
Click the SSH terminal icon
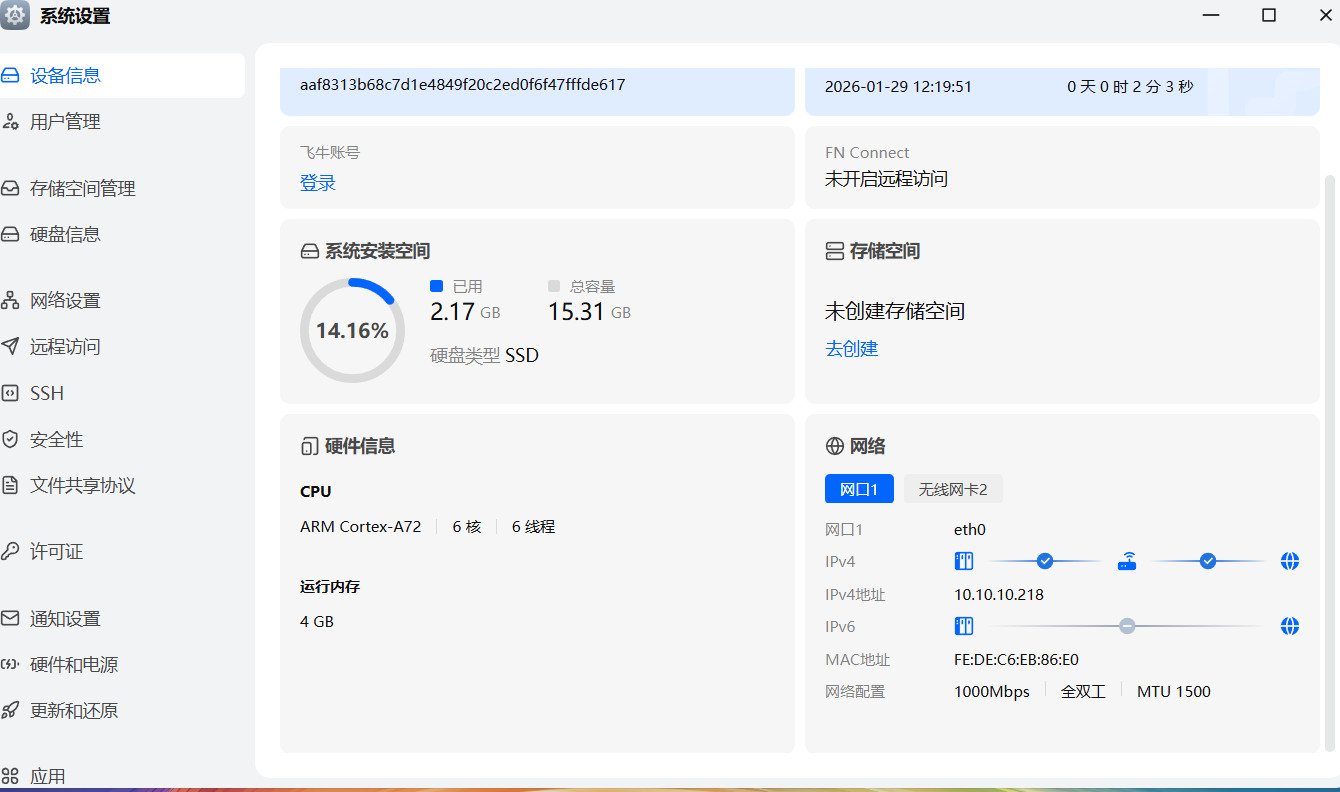coord(11,393)
